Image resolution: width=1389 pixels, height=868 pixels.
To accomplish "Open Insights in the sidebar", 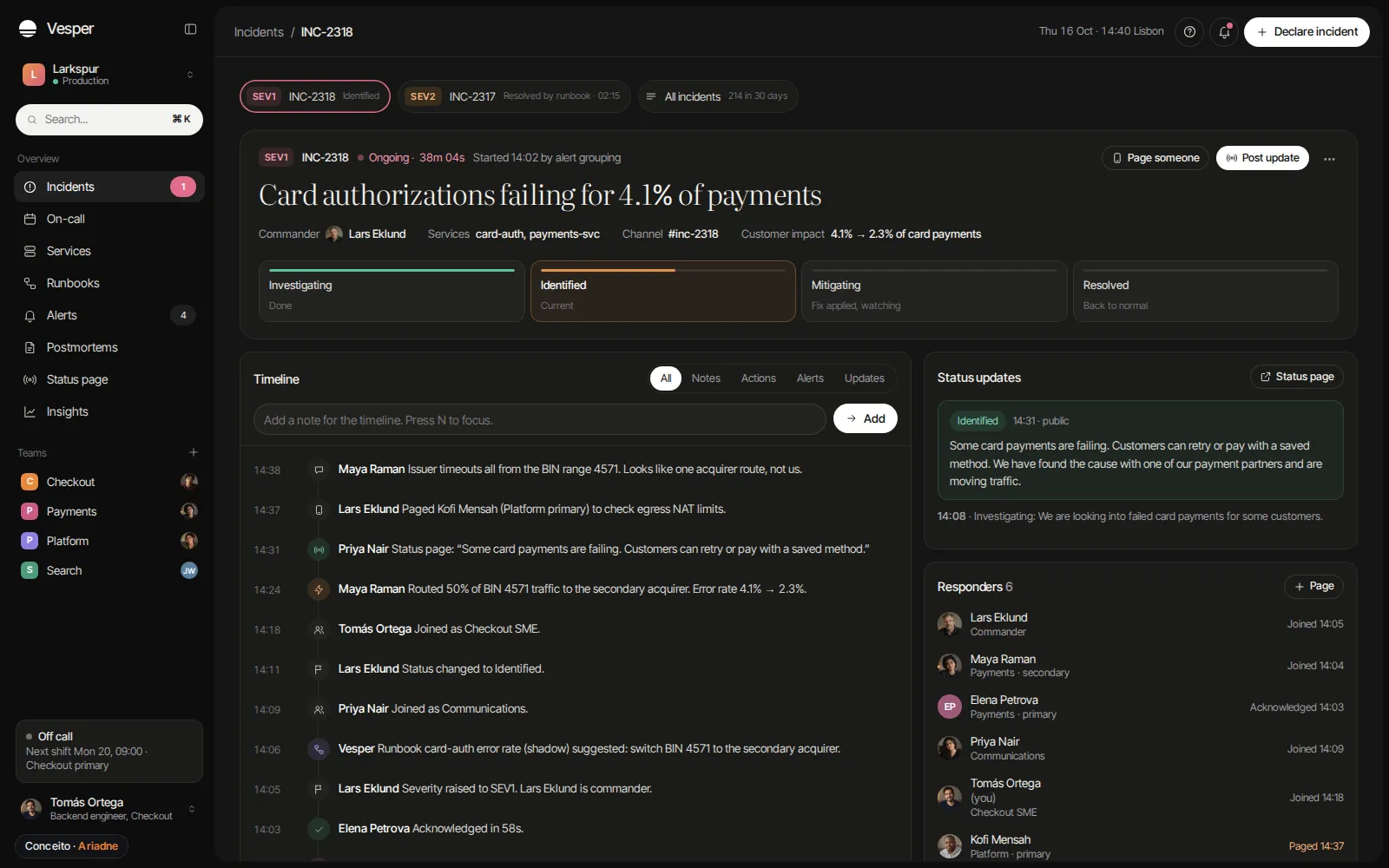I will tap(109, 411).
